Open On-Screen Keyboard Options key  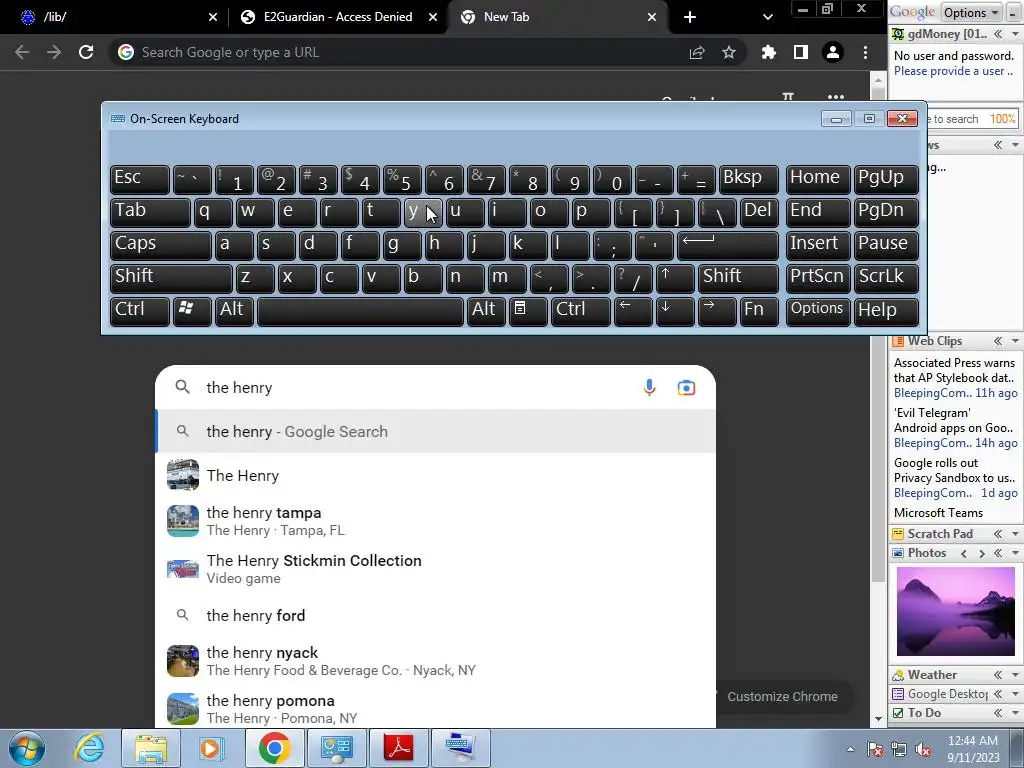[818, 312]
